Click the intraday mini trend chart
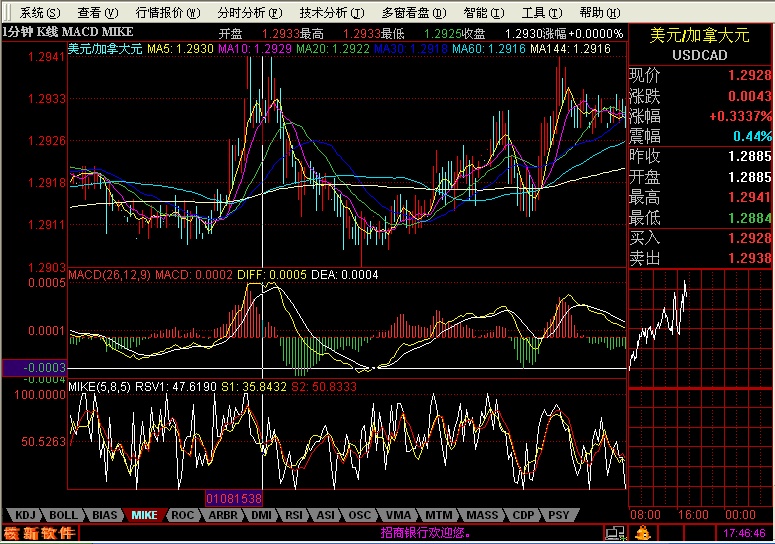Viewport: 775px width, 544px height. (x=700, y=329)
